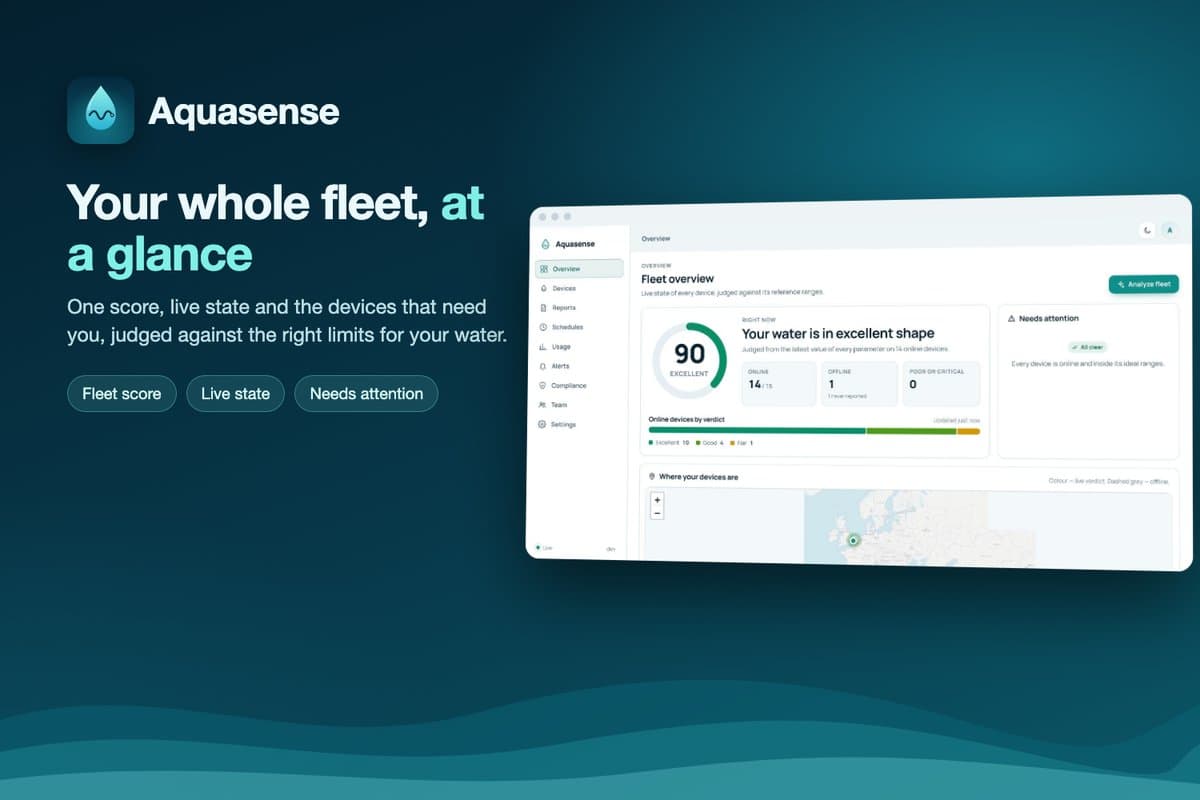Click the Aquasense water-drop app logo

click(101, 111)
